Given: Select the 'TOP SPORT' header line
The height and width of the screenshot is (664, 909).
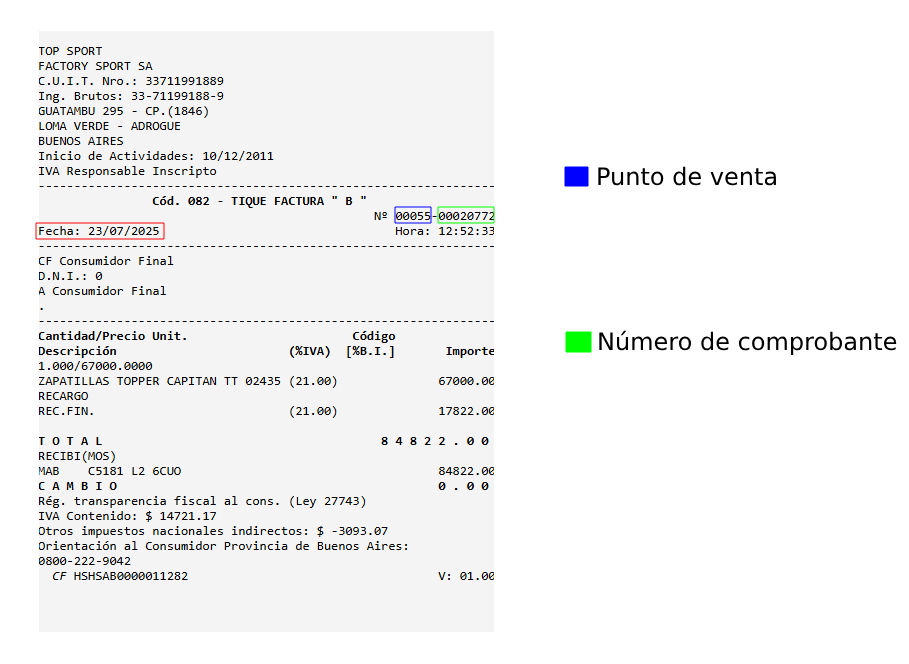Looking at the screenshot, I should 70,51.
